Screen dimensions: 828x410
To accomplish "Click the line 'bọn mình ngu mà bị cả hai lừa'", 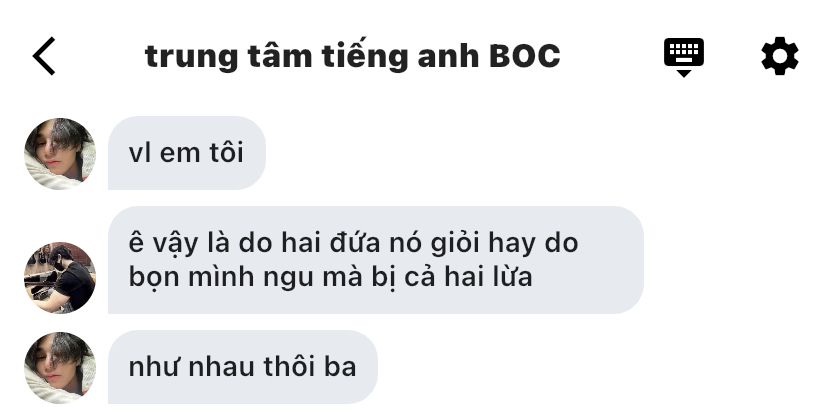I will click(x=331, y=278).
